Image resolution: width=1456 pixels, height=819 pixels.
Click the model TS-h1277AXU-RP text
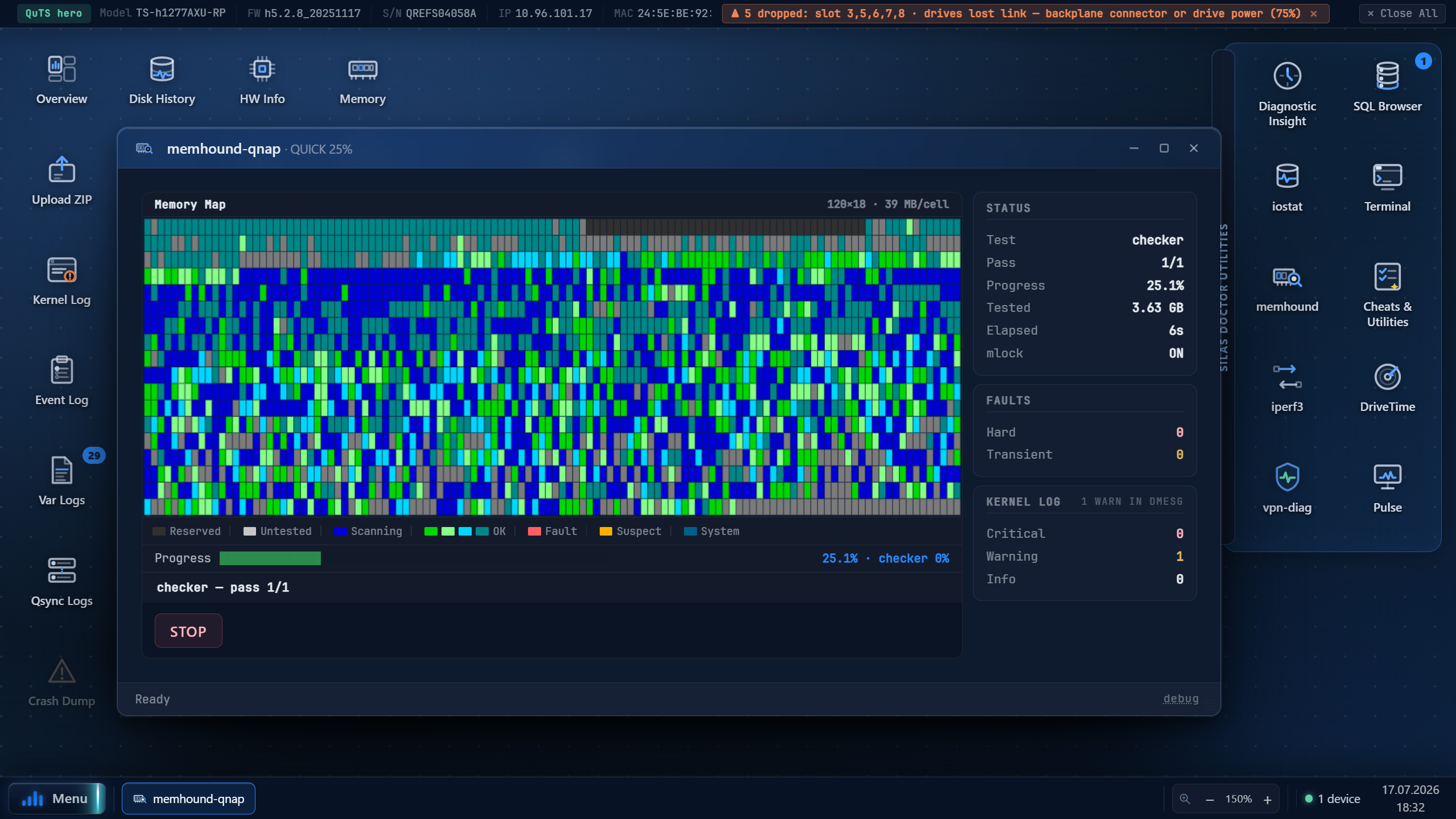click(180, 13)
